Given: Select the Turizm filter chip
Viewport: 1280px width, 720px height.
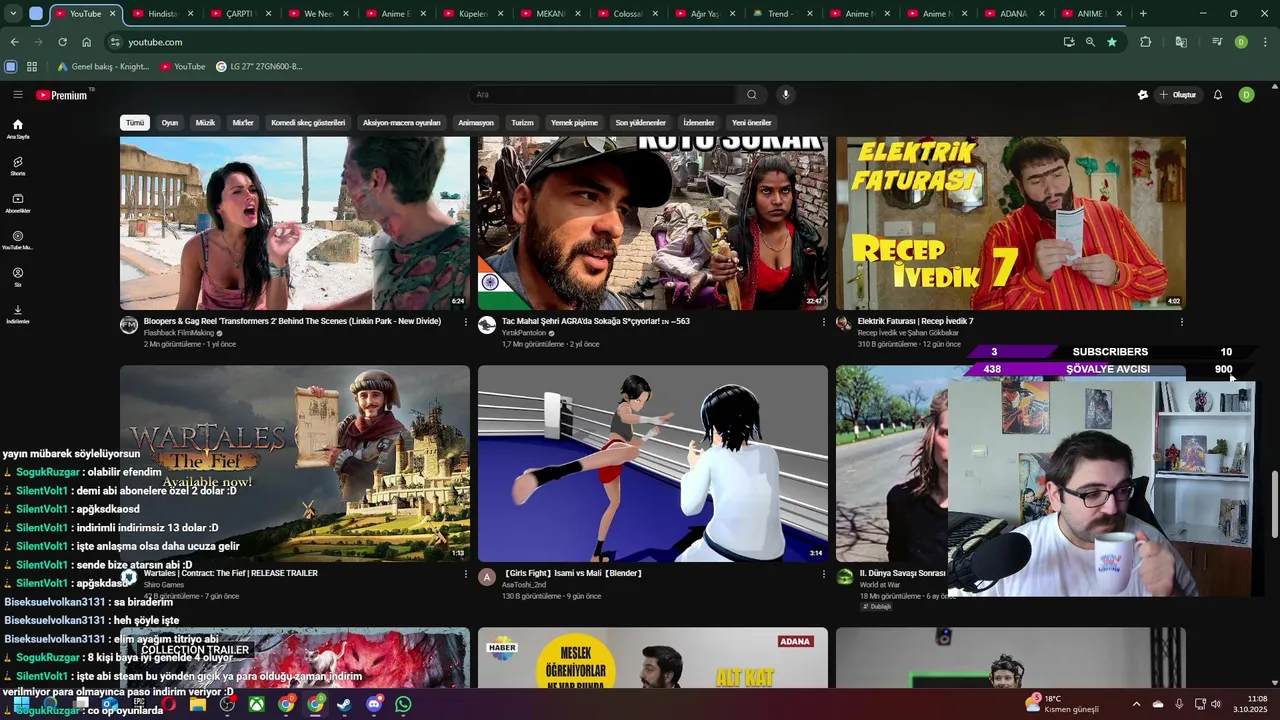Looking at the screenshot, I should [522, 123].
